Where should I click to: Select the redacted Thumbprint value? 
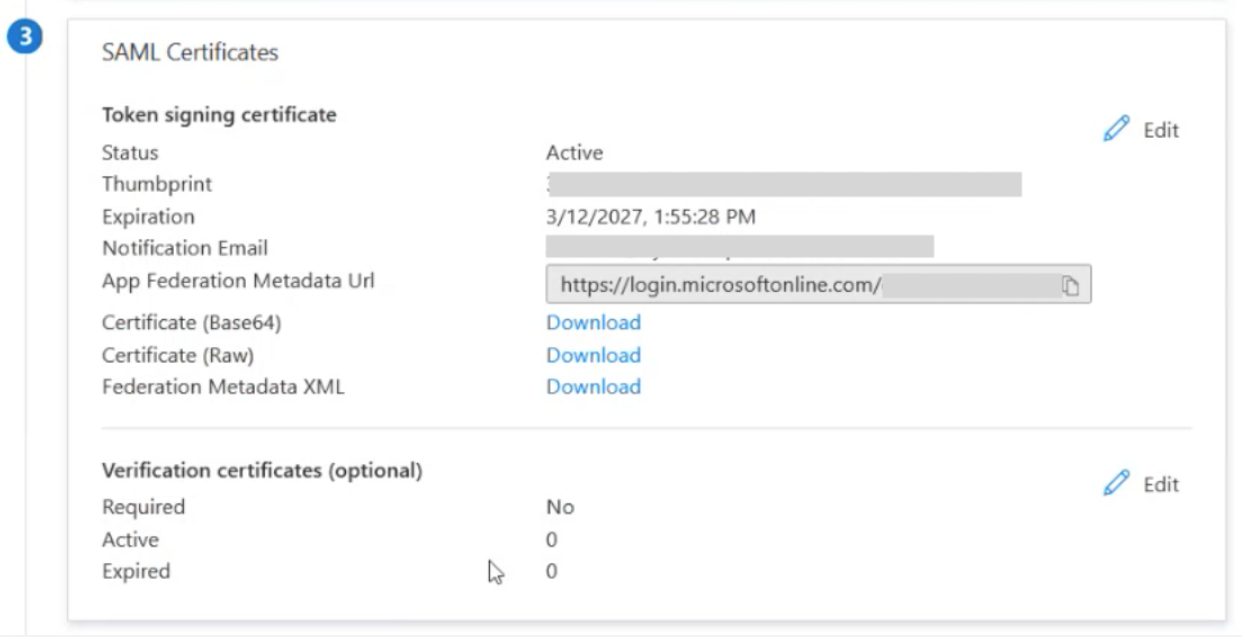coord(783,185)
